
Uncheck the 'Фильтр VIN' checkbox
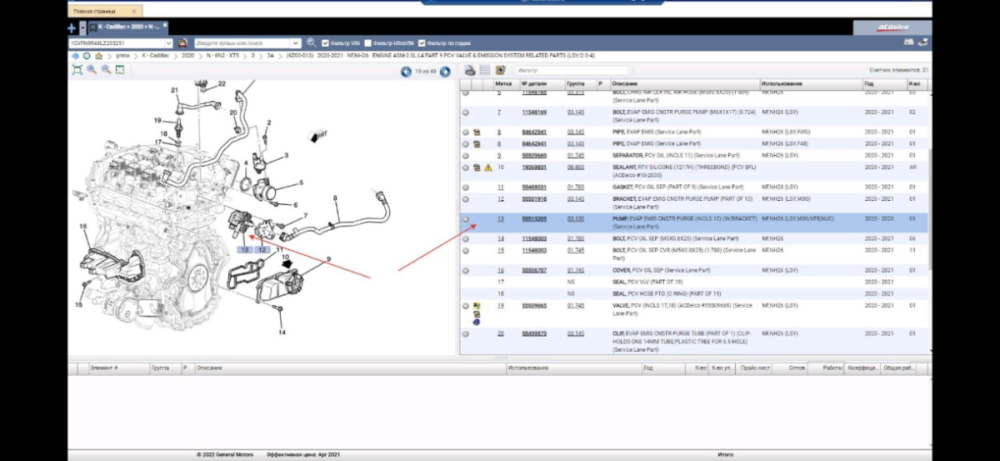click(x=326, y=43)
